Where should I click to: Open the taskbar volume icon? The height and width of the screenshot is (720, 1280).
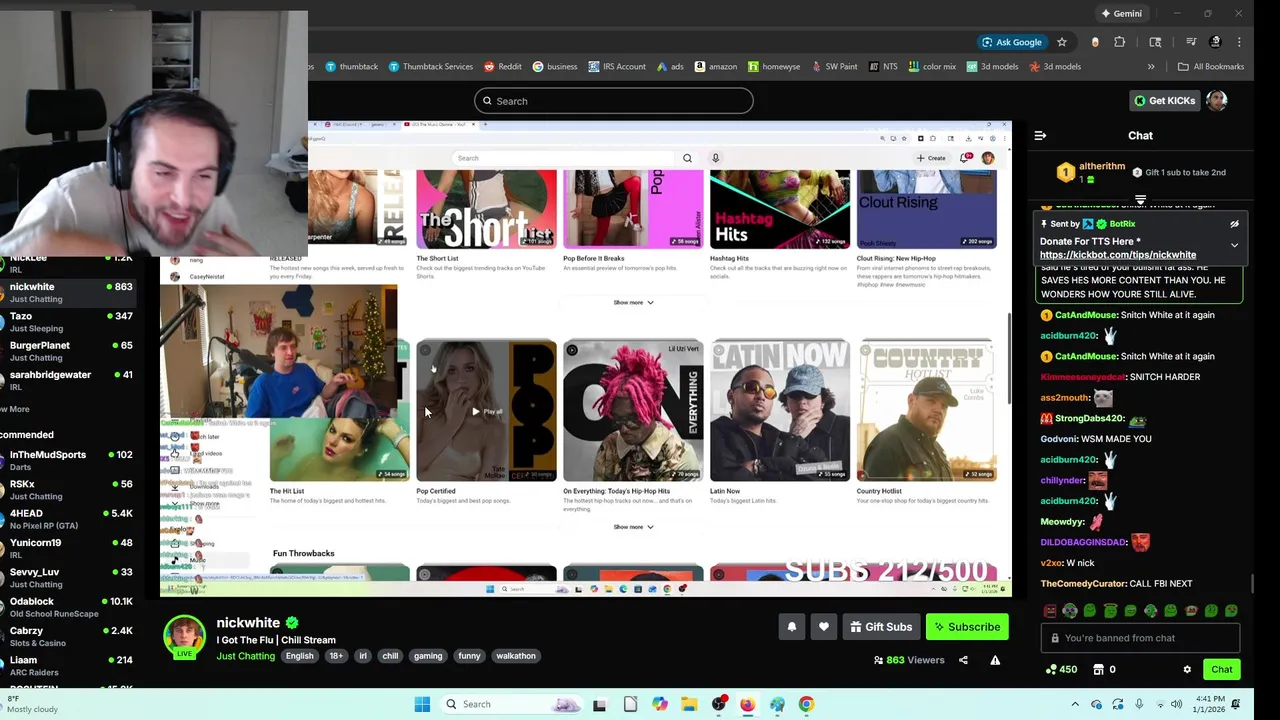(1177, 704)
